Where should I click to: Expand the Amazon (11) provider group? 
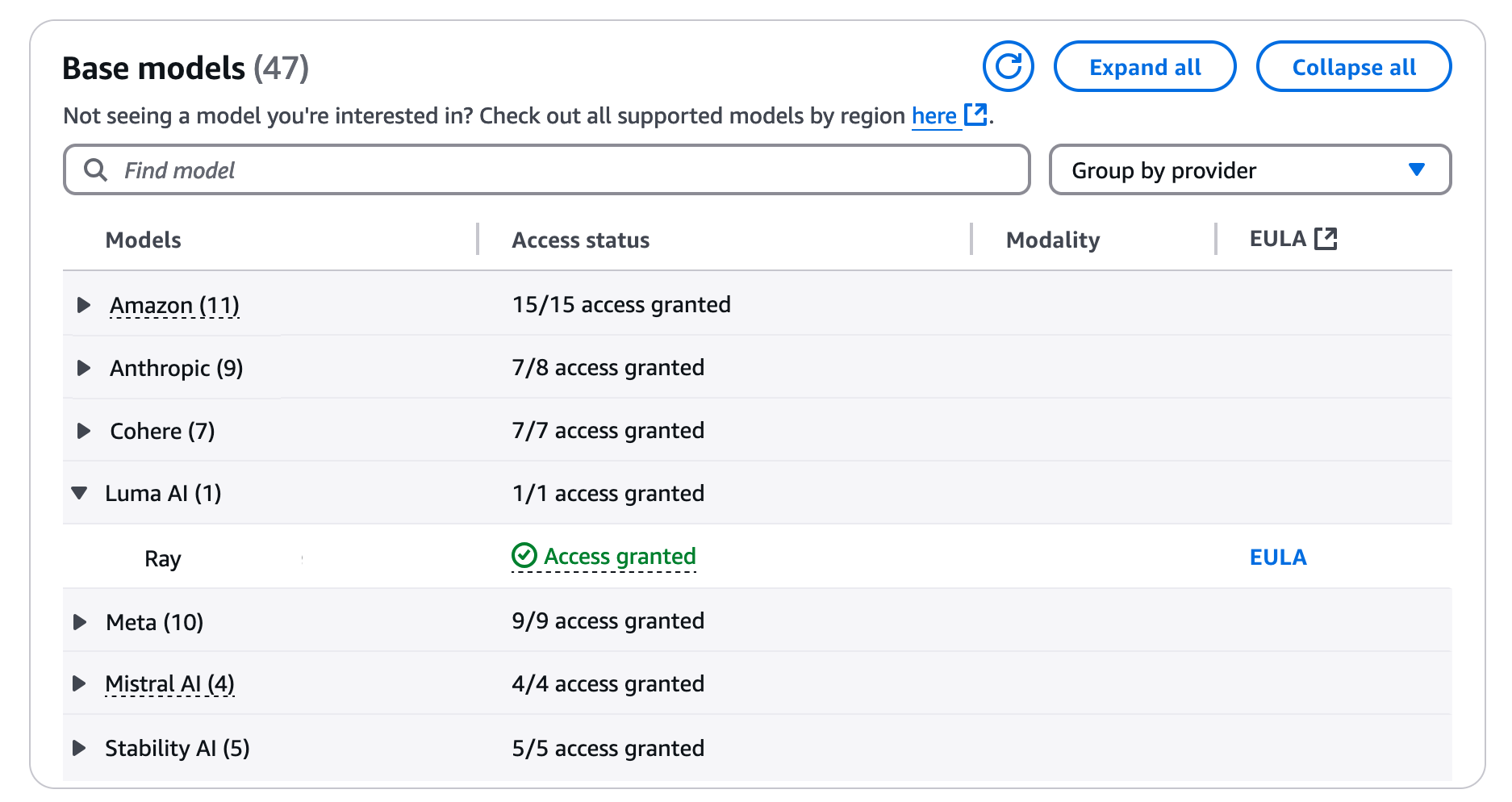[x=83, y=305]
